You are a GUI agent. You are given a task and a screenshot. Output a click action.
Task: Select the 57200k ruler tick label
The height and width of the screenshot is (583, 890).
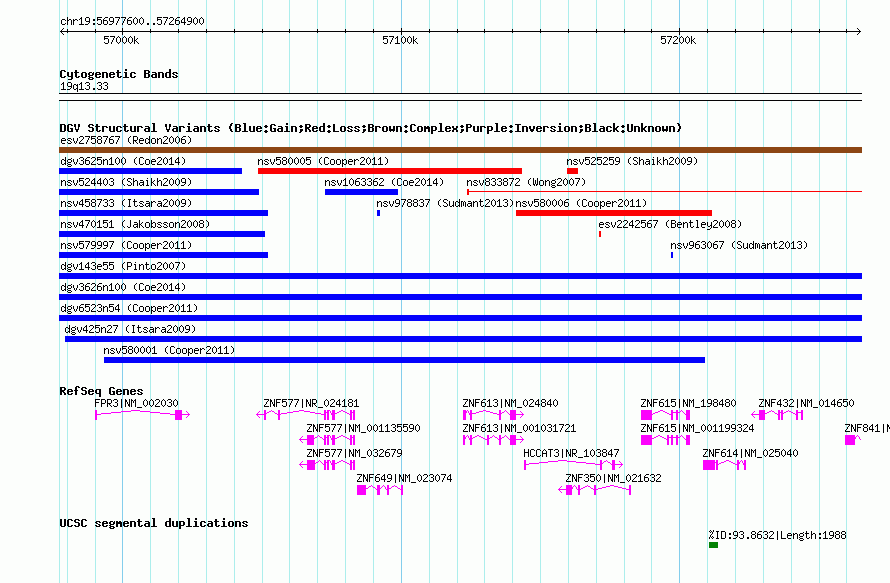678,40
